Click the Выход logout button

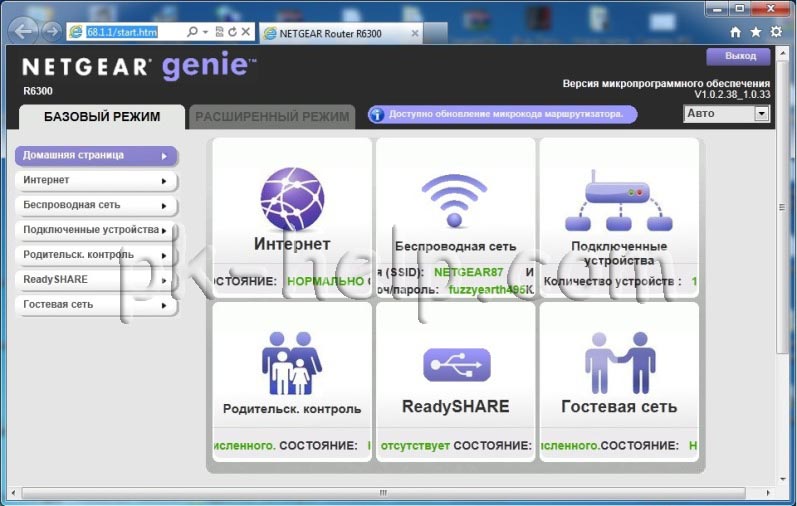coord(739,56)
